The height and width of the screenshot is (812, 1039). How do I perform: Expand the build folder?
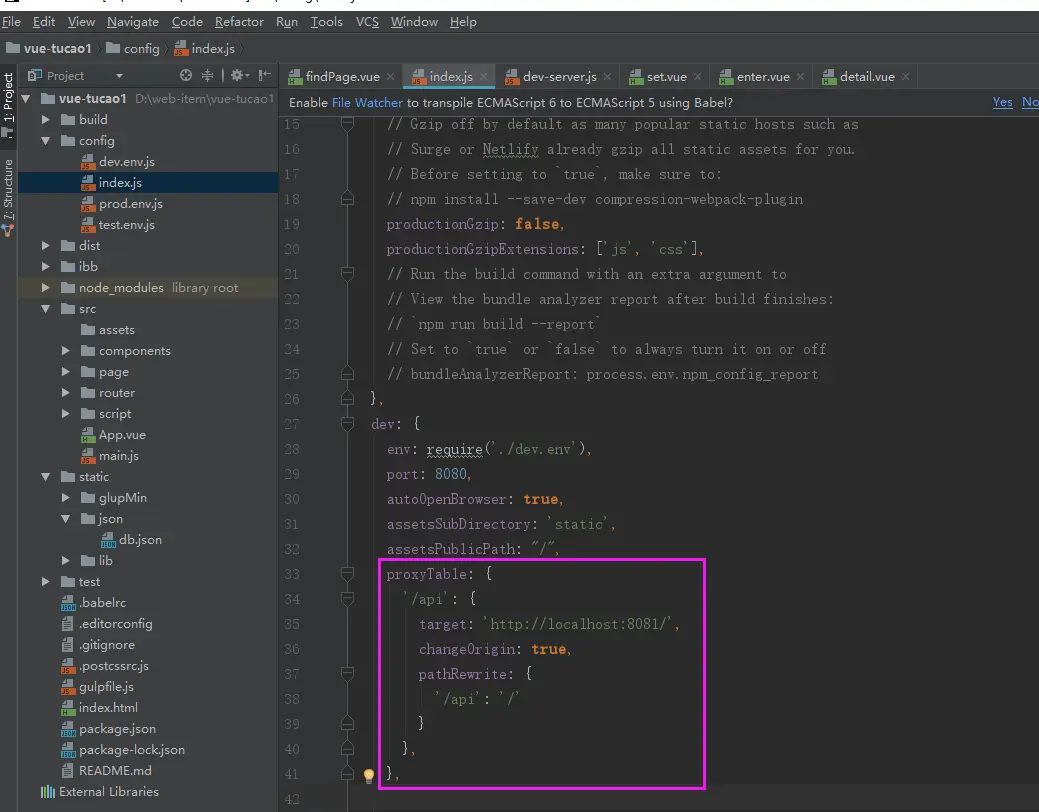pos(46,120)
